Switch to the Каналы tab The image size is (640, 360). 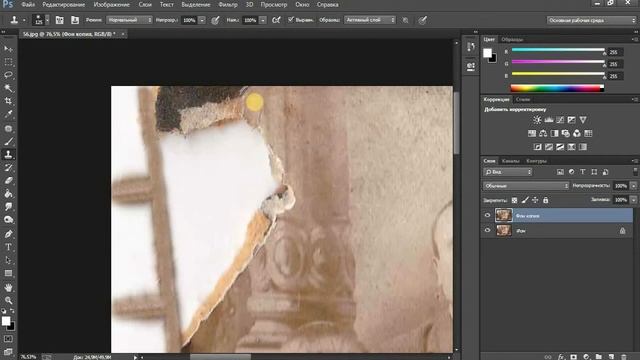[x=511, y=161]
